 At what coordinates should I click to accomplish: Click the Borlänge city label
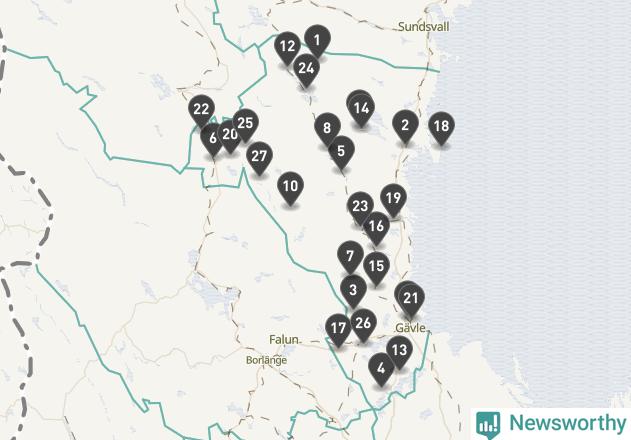(266, 360)
